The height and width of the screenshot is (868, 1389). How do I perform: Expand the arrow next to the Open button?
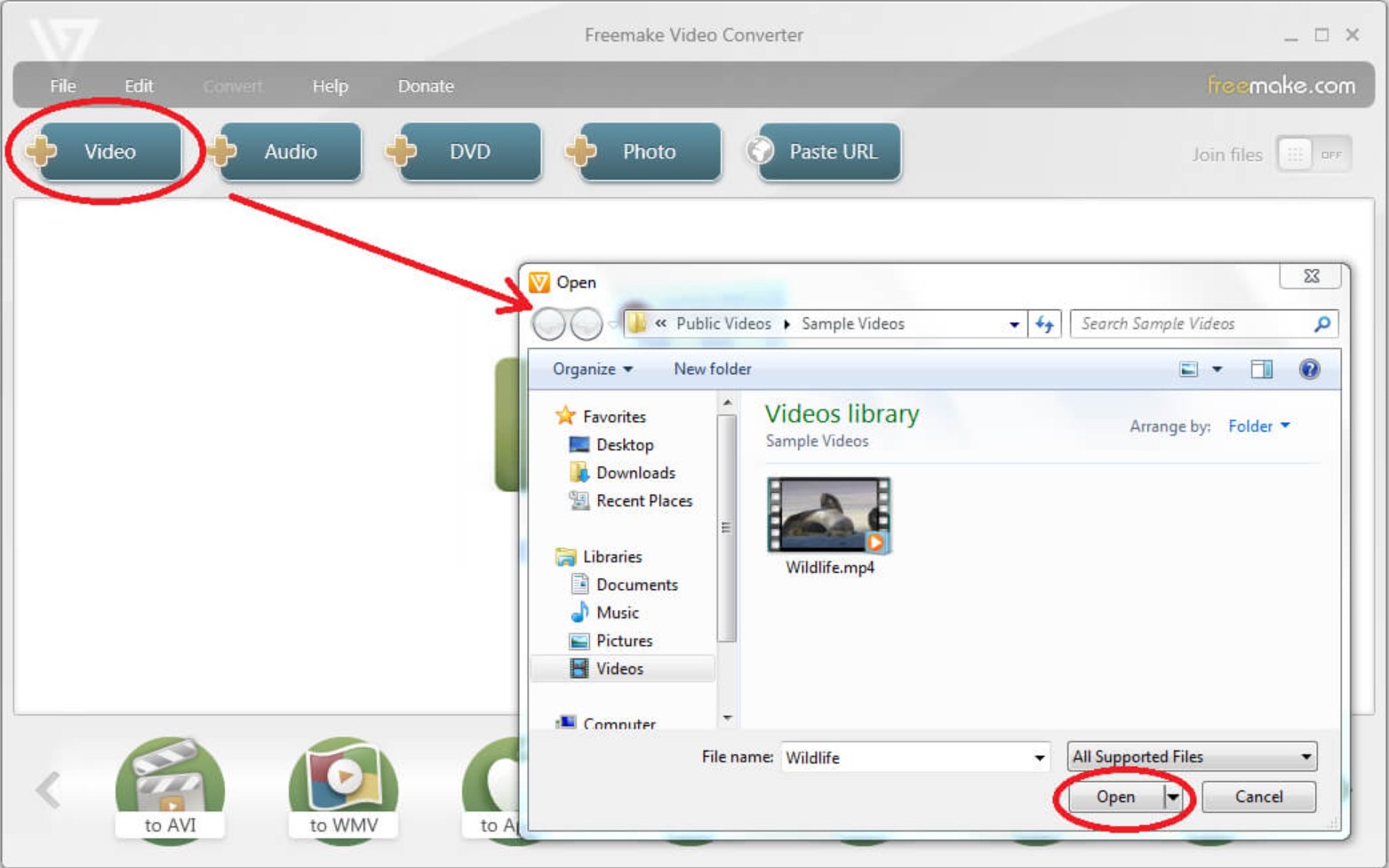(x=1175, y=797)
